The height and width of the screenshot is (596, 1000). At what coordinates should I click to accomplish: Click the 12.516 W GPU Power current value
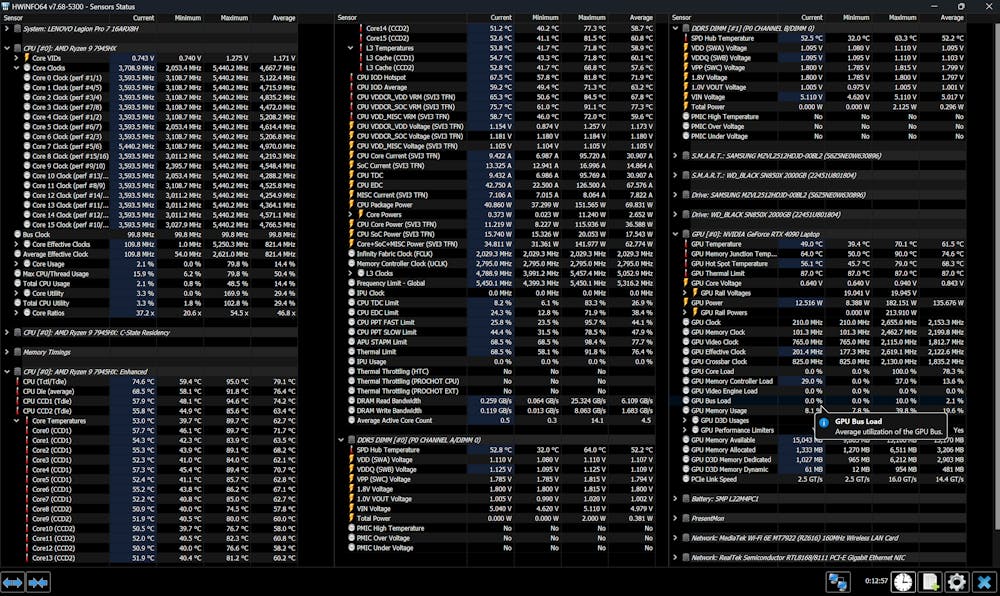point(809,303)
